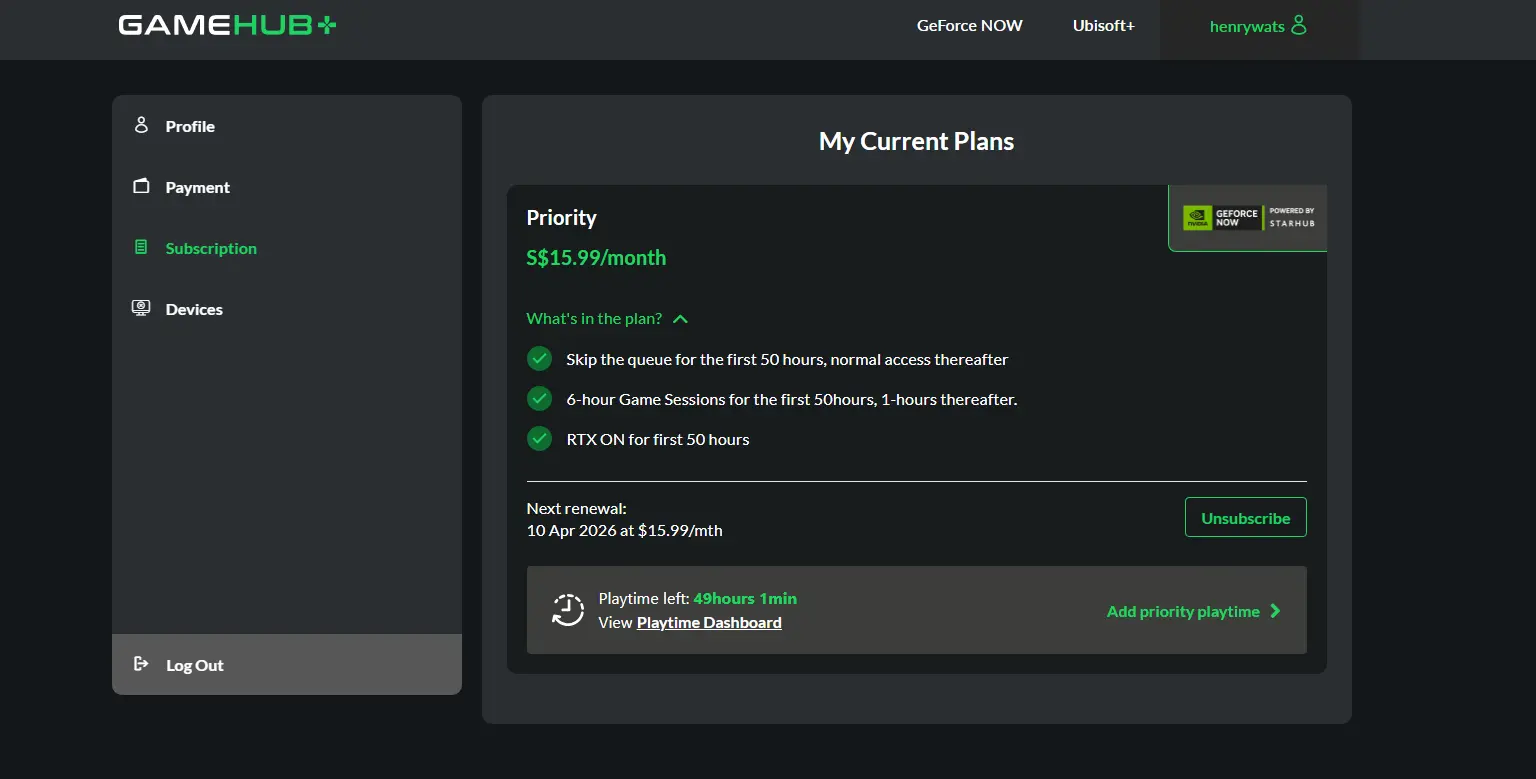1536x779 pixels.
Task: Click the 49hours 1min playtime value
Action: coord(745,598)
